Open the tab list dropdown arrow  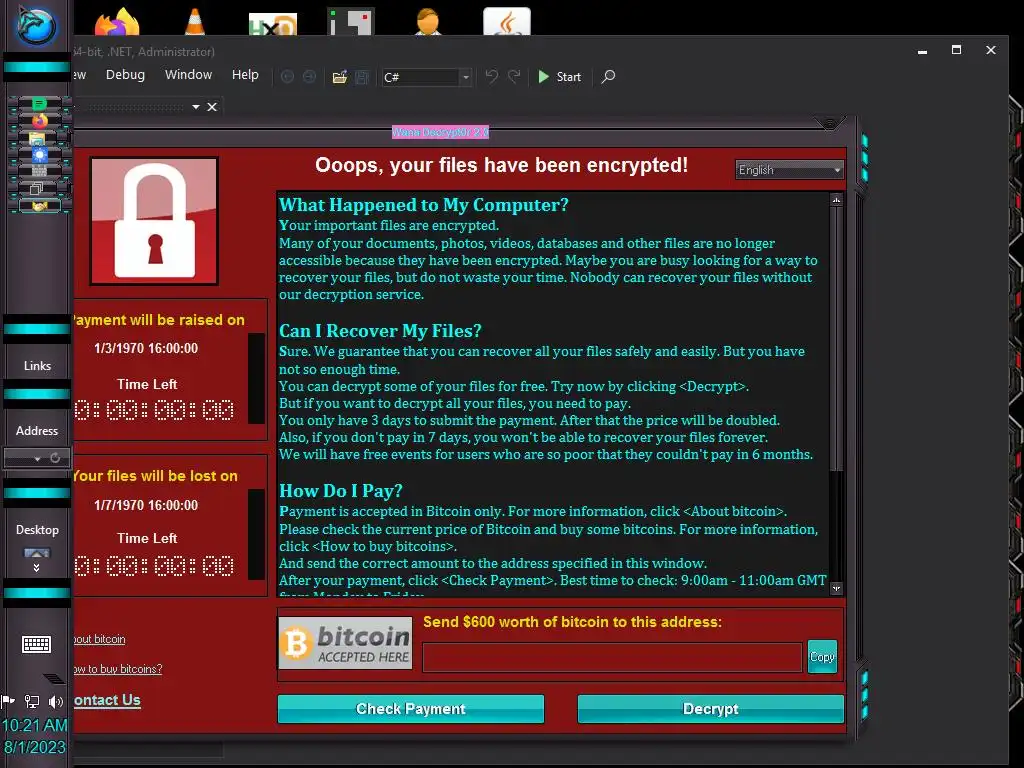(x=196, y=106)
